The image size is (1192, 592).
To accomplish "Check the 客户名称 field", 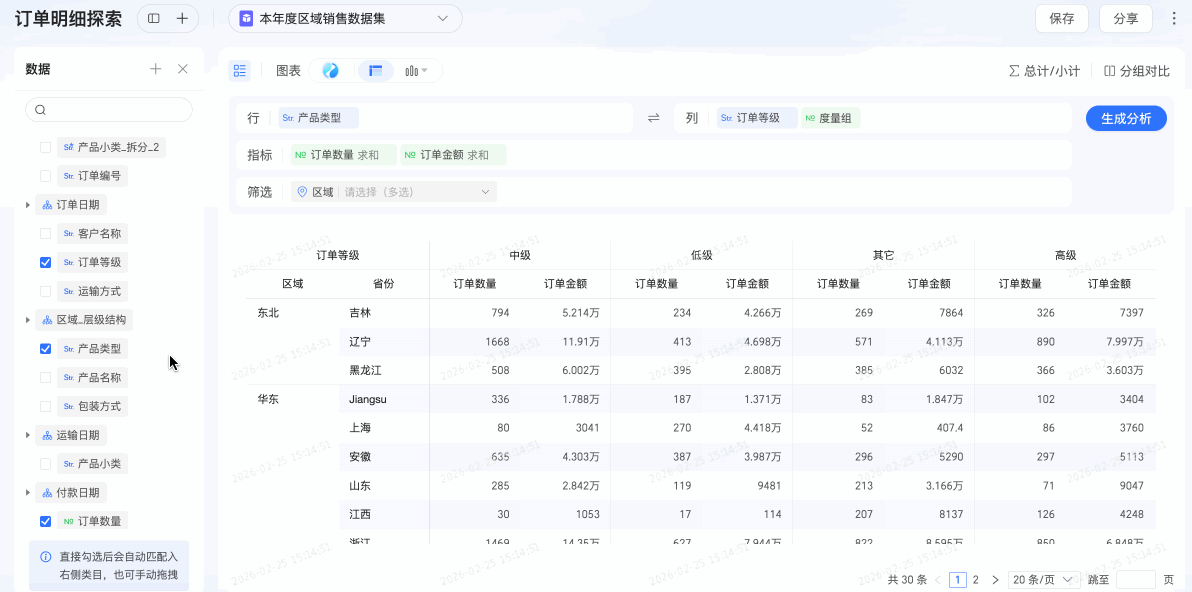I will click(x=46, y=233).
